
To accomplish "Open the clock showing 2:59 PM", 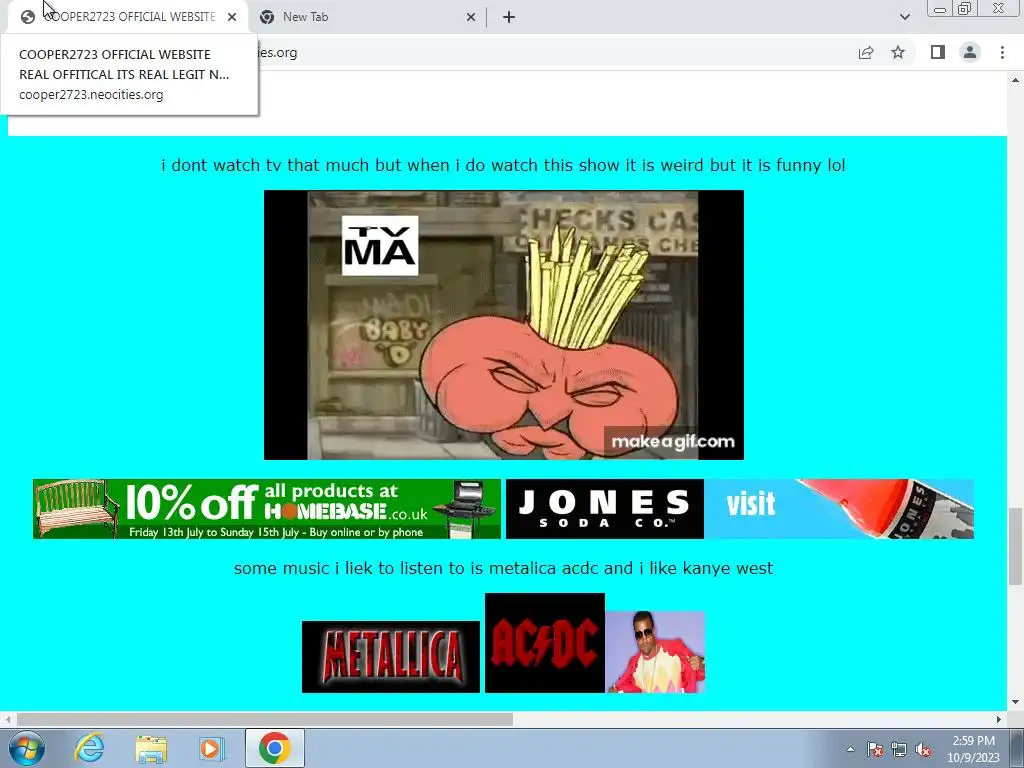I will [973, 749].
